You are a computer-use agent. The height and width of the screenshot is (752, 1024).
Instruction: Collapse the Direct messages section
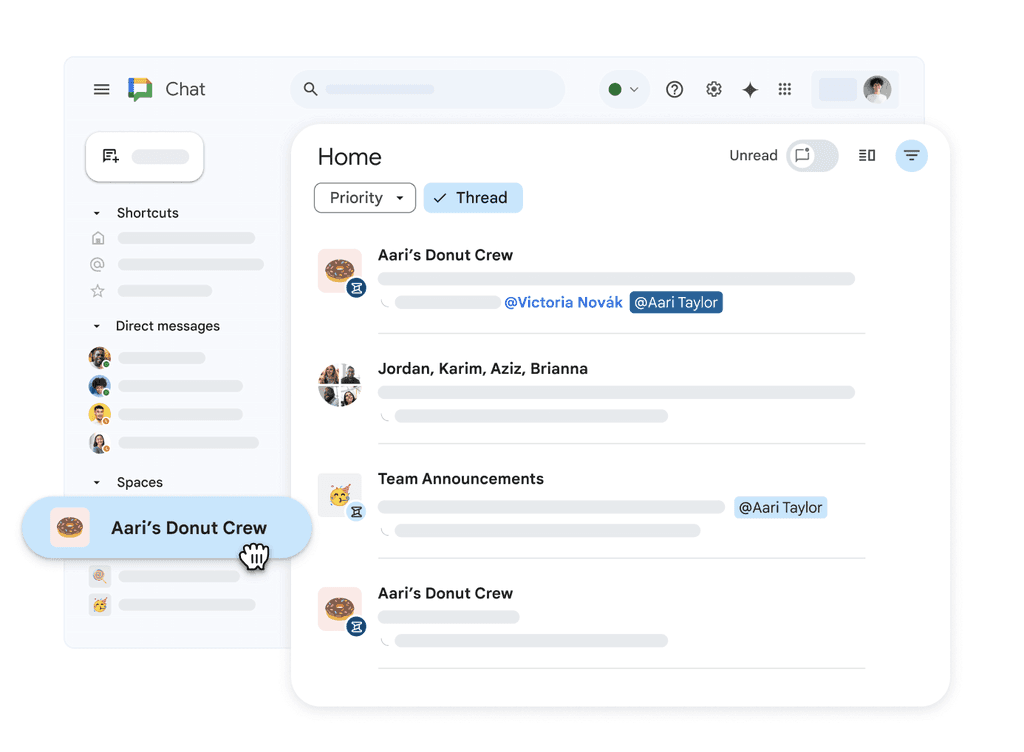[x=96, y=325]
